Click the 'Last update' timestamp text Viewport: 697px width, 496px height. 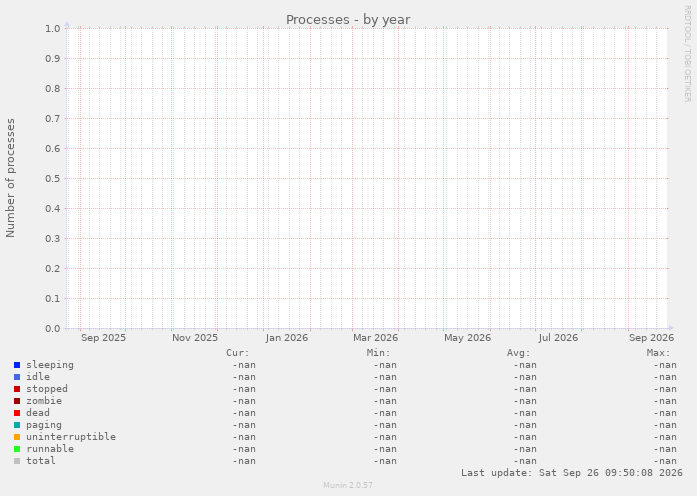coord(572,473)
